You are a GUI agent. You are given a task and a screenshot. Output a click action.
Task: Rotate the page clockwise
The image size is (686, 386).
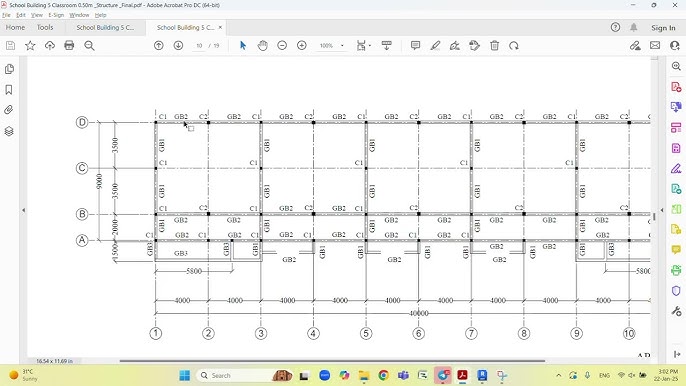[x=514, y=46]
